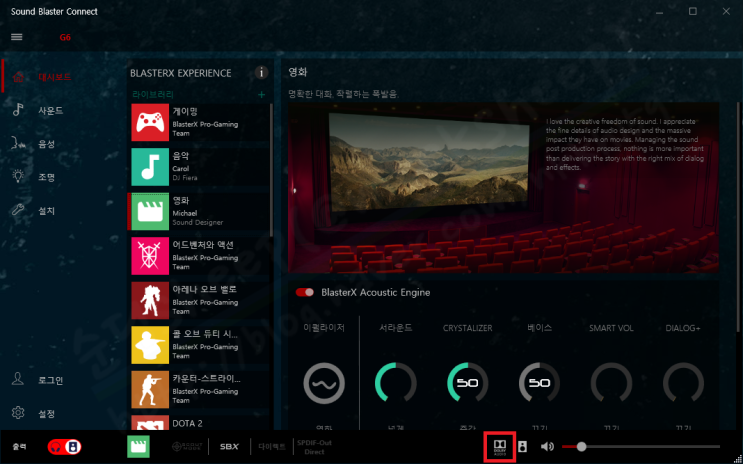Screen dimensions: 743x464
Task: Select the 어드벤처와 액션 profile icon
Action: tap(150, 256)
